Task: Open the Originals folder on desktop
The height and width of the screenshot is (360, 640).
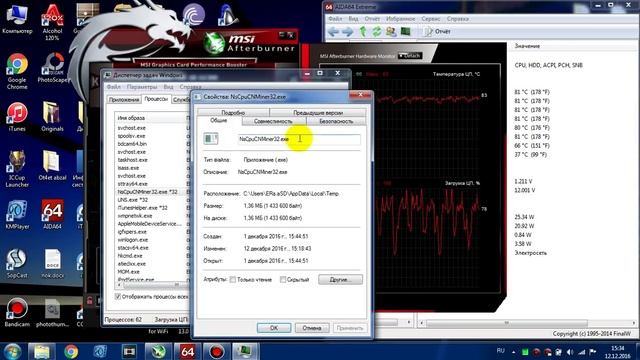Action: tap(52, 117)
